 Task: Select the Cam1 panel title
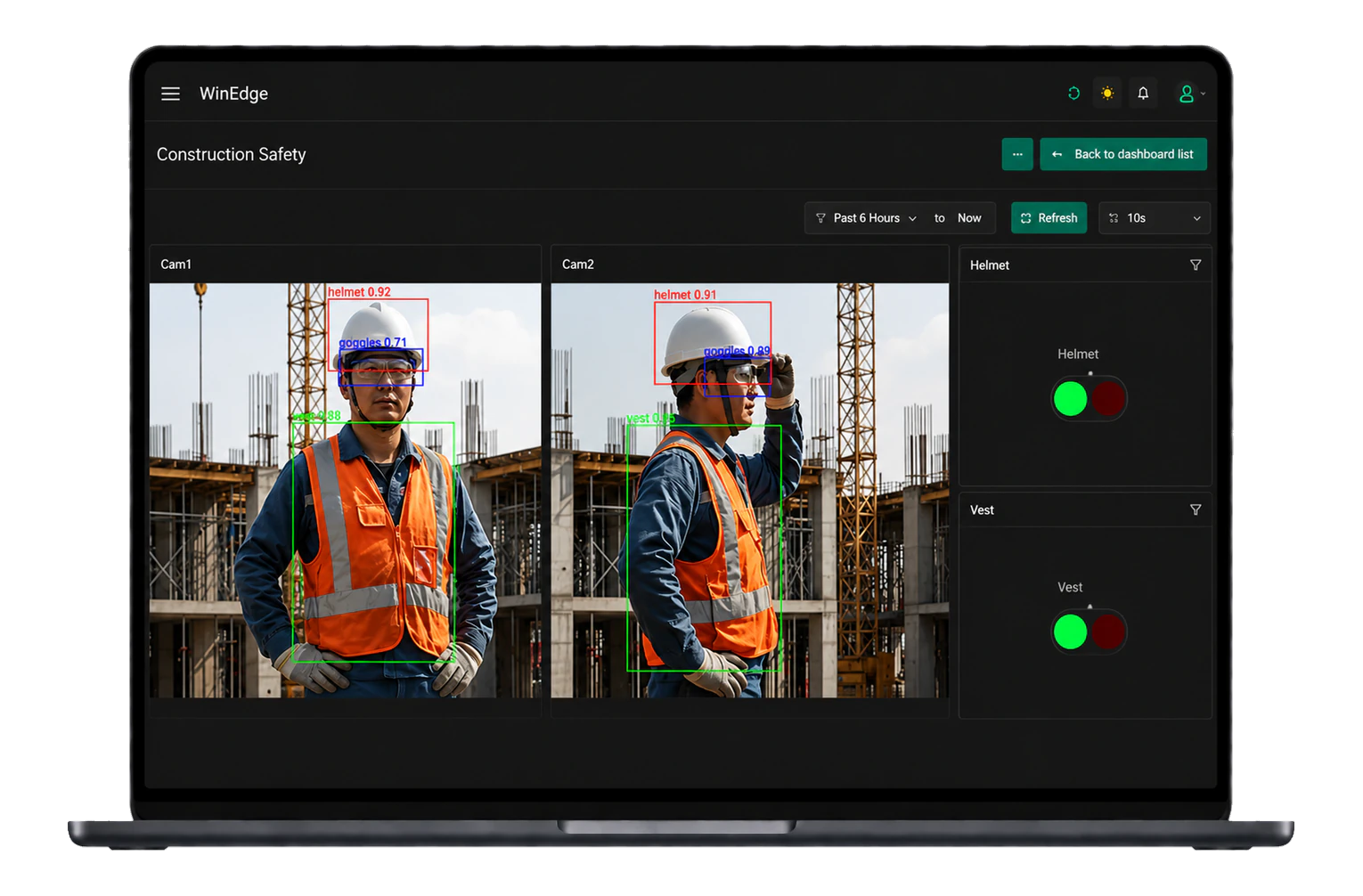point(175,265)
